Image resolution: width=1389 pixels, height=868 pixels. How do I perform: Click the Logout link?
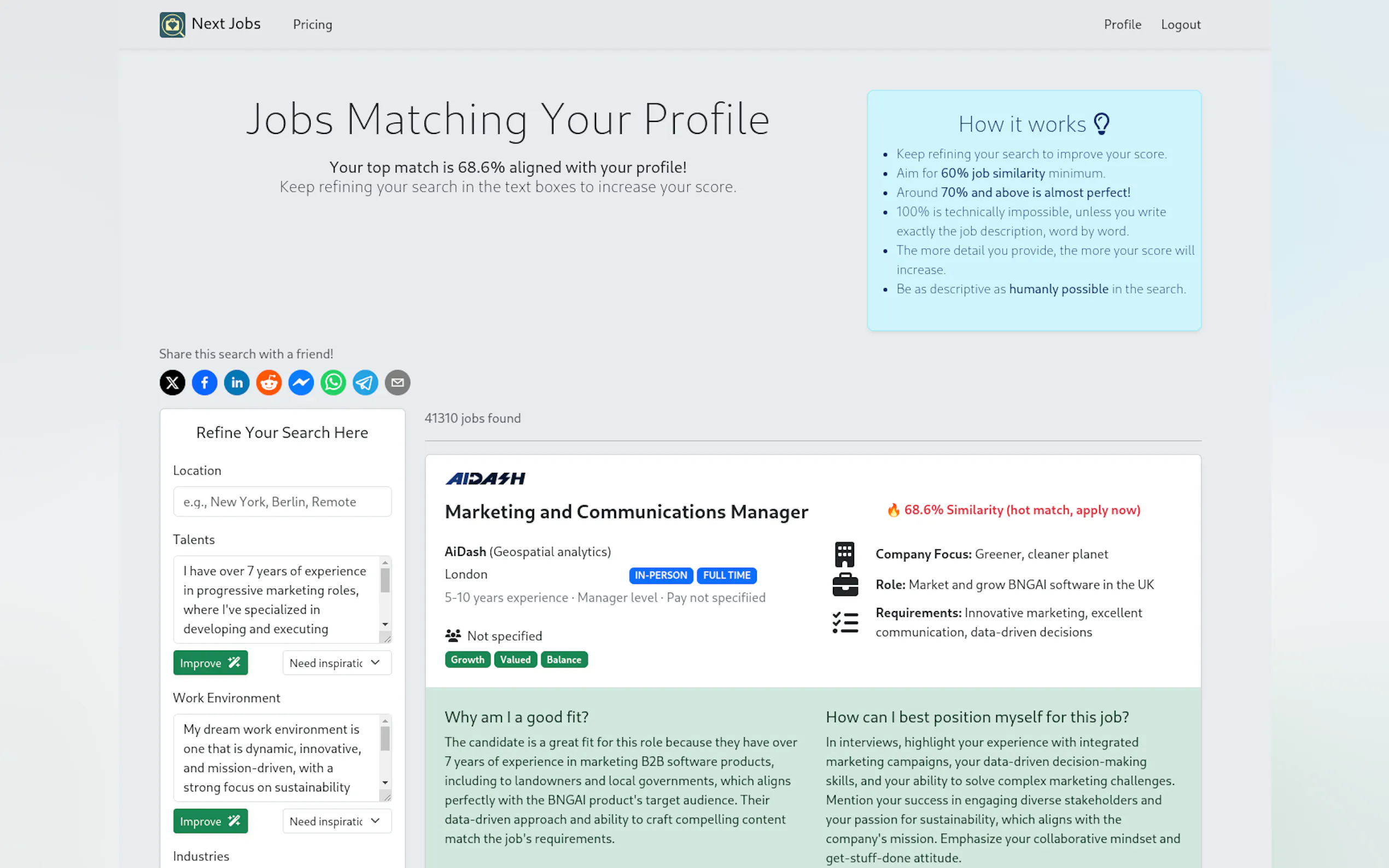pos(1181,25)
